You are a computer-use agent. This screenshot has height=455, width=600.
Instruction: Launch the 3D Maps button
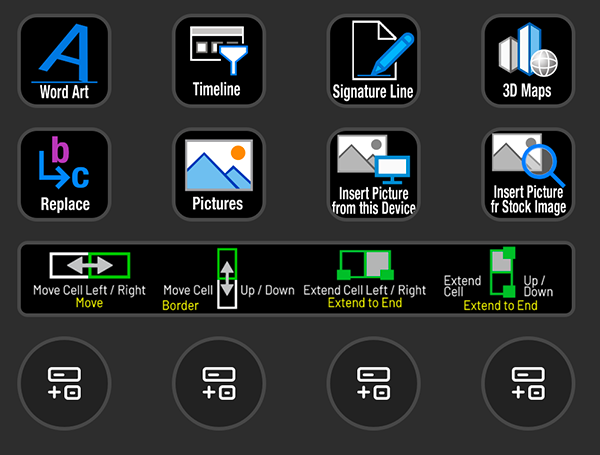click(x=528, y=61)
